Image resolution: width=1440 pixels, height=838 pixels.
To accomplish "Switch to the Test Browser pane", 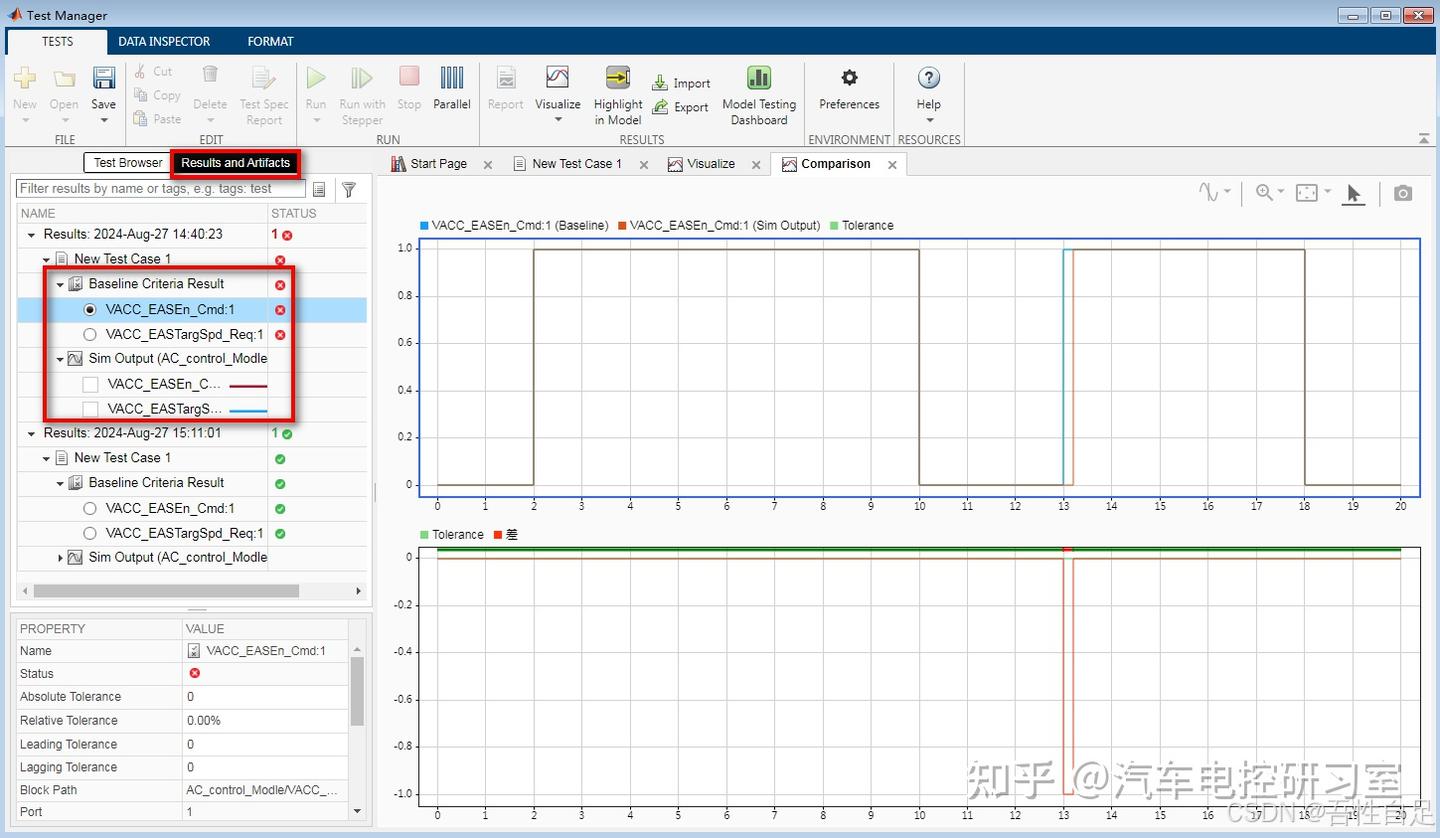I will pyautogui.click(x=126, y=162).
